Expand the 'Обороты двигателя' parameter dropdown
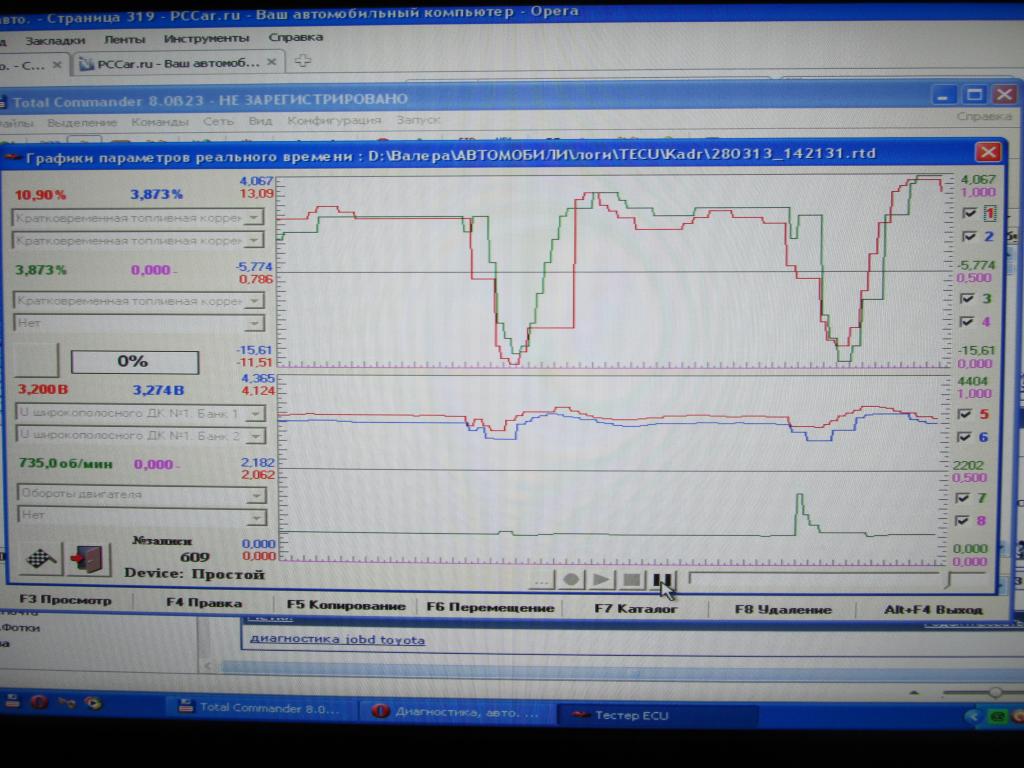This screenshot has width=1024, height=768. coord(255,494)
